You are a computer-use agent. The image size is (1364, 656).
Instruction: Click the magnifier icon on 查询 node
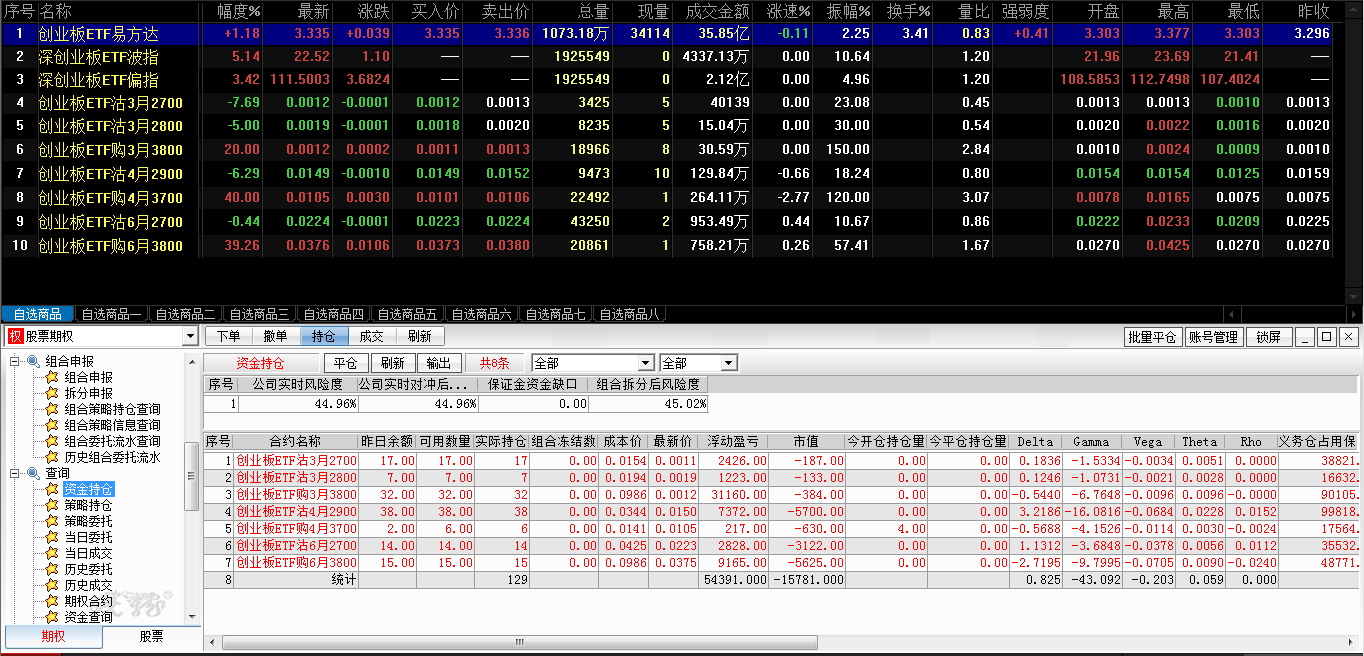click(x=33, y=473)
